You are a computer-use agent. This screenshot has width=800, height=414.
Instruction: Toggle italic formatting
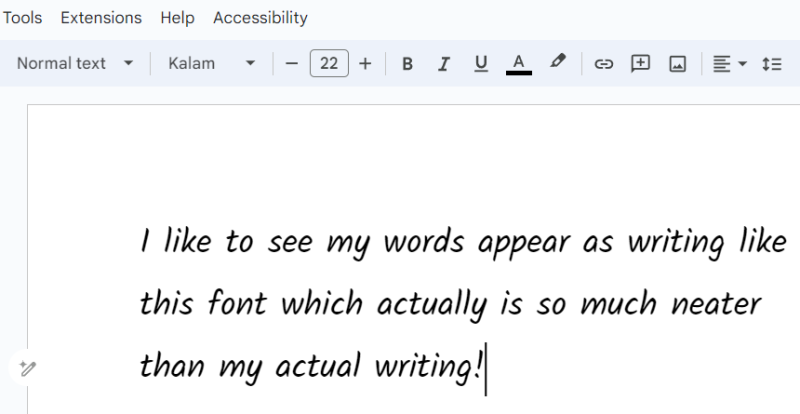(444, 64)
